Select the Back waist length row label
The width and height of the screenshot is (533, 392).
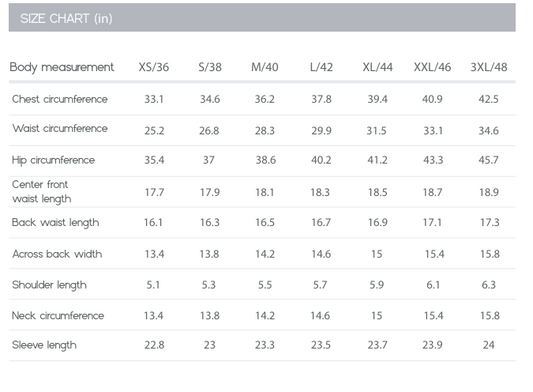[55, 222]
